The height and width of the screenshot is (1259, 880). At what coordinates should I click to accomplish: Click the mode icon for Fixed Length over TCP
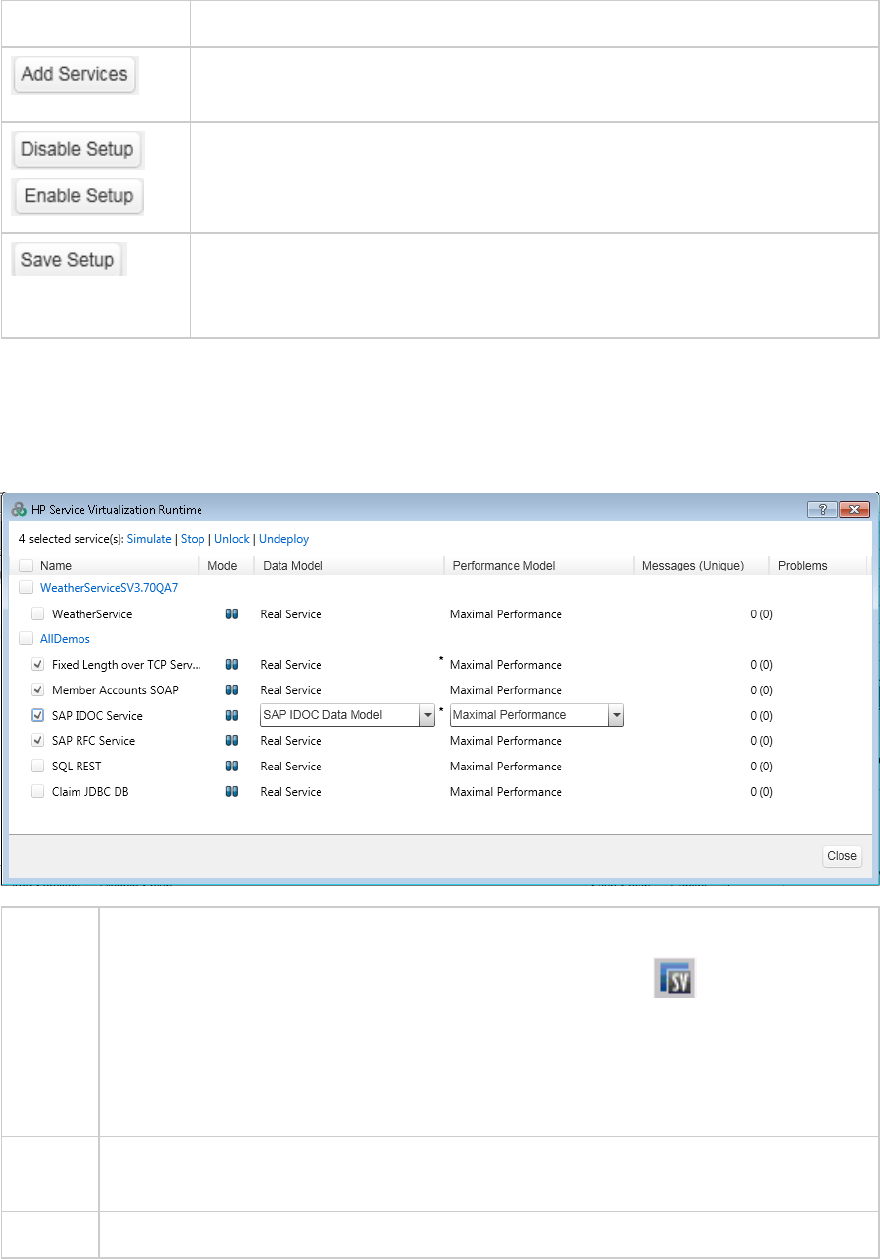pos(231,664)
